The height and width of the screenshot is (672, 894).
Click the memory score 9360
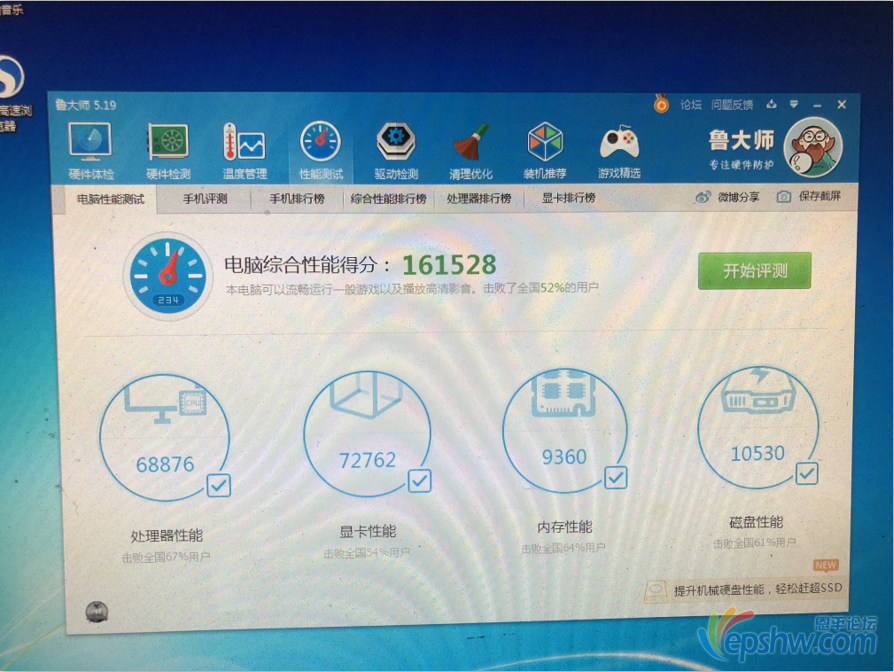click(x=564, y=457)
